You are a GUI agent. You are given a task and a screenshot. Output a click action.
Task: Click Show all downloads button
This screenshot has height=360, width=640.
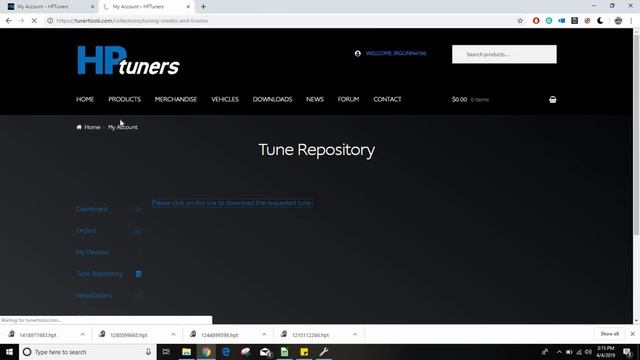(609, 334)
